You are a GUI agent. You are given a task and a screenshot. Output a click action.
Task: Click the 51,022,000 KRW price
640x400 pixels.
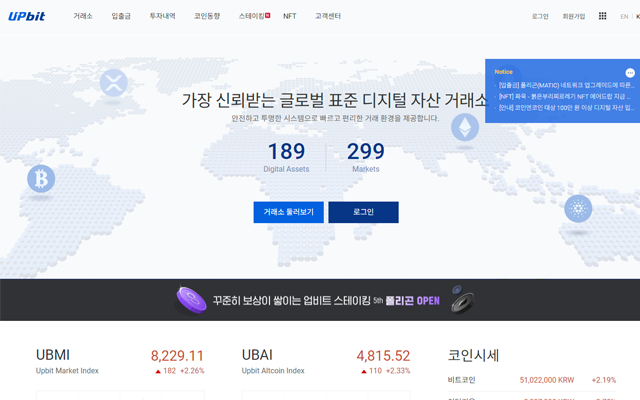[547, 380]
